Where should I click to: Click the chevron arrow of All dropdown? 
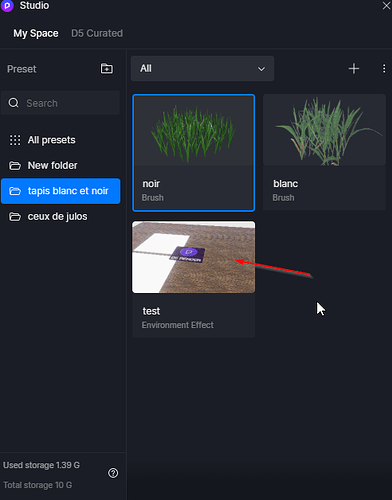tap(261, 69)
